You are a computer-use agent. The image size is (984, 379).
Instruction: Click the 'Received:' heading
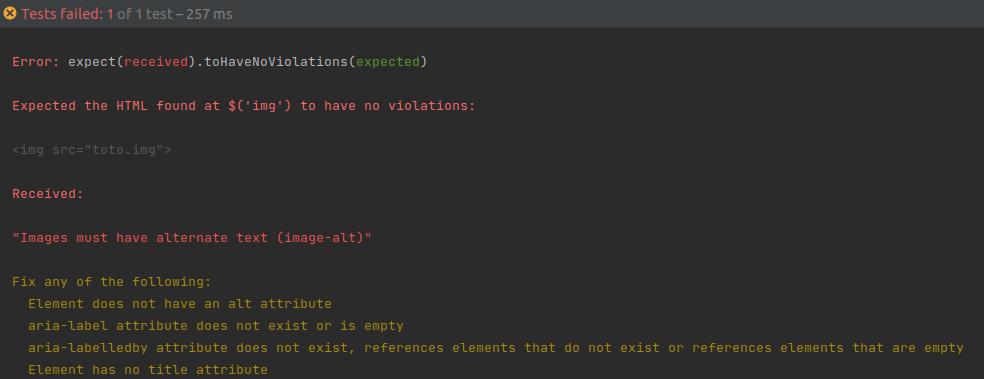point(48,194)
